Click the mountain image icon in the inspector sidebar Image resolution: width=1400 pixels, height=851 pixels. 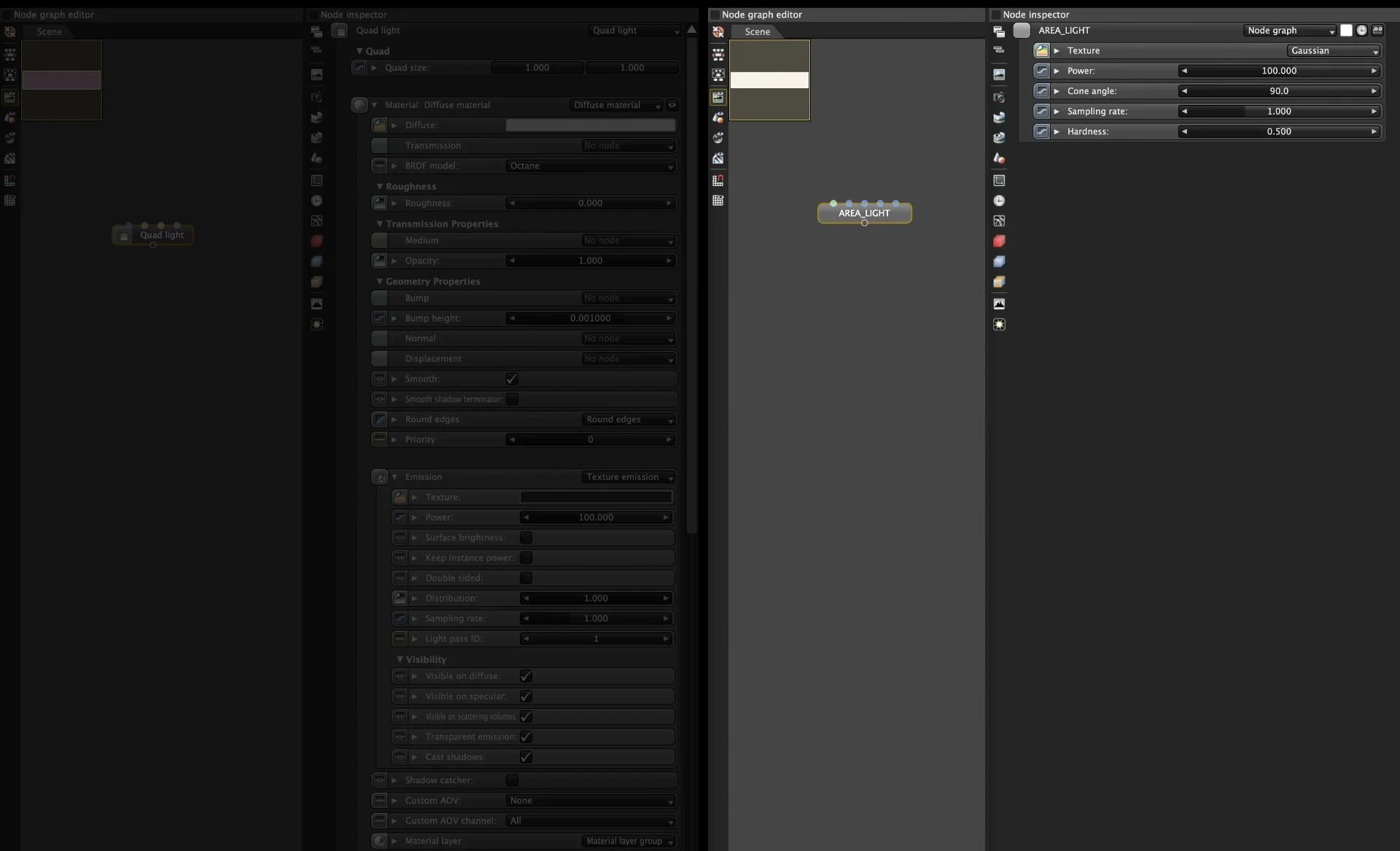(x=999, y=304)
